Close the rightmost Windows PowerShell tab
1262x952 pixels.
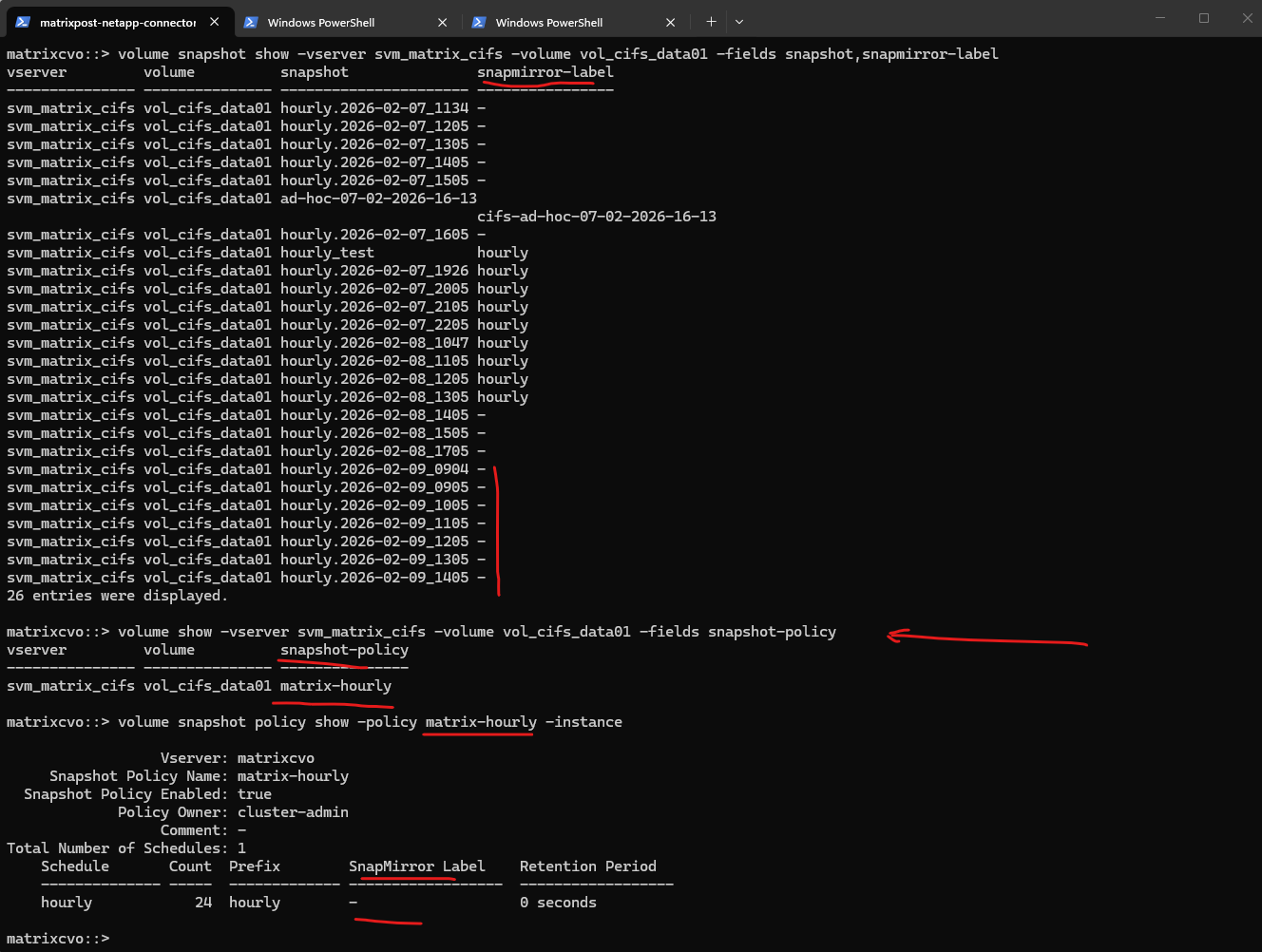tap(671, 22)
